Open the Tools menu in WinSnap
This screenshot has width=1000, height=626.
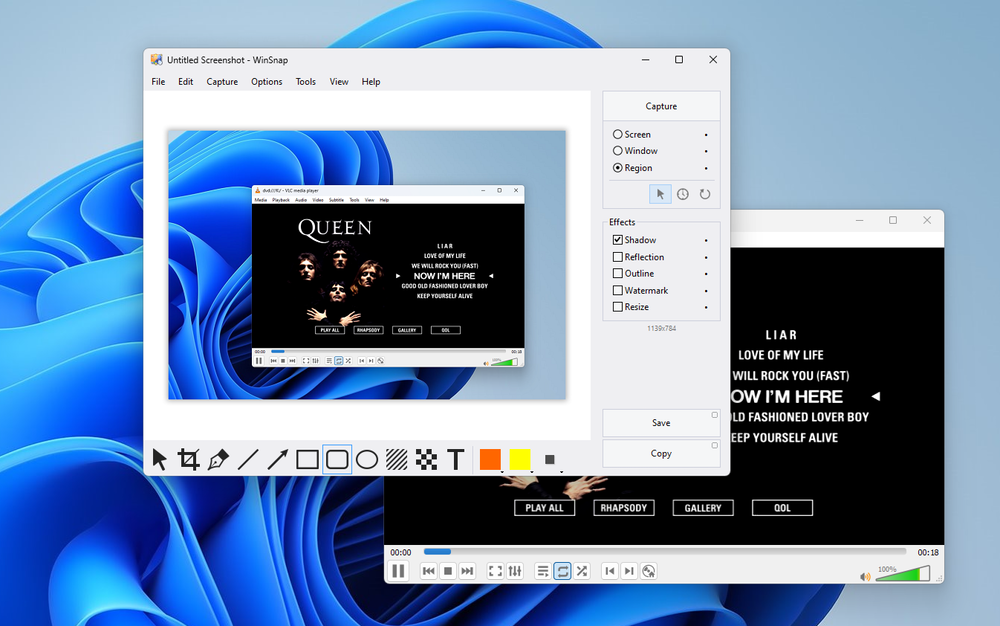pyautogui.click(x=305, y=82)
